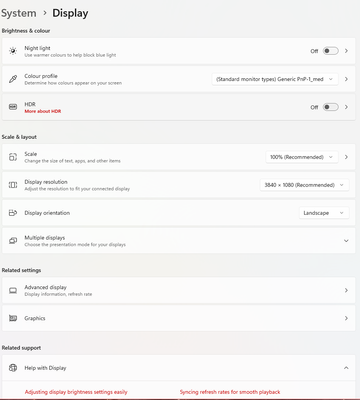Click the Display resolution icon
The width and height of the screenshot is (360, 400).
[13, 185]
